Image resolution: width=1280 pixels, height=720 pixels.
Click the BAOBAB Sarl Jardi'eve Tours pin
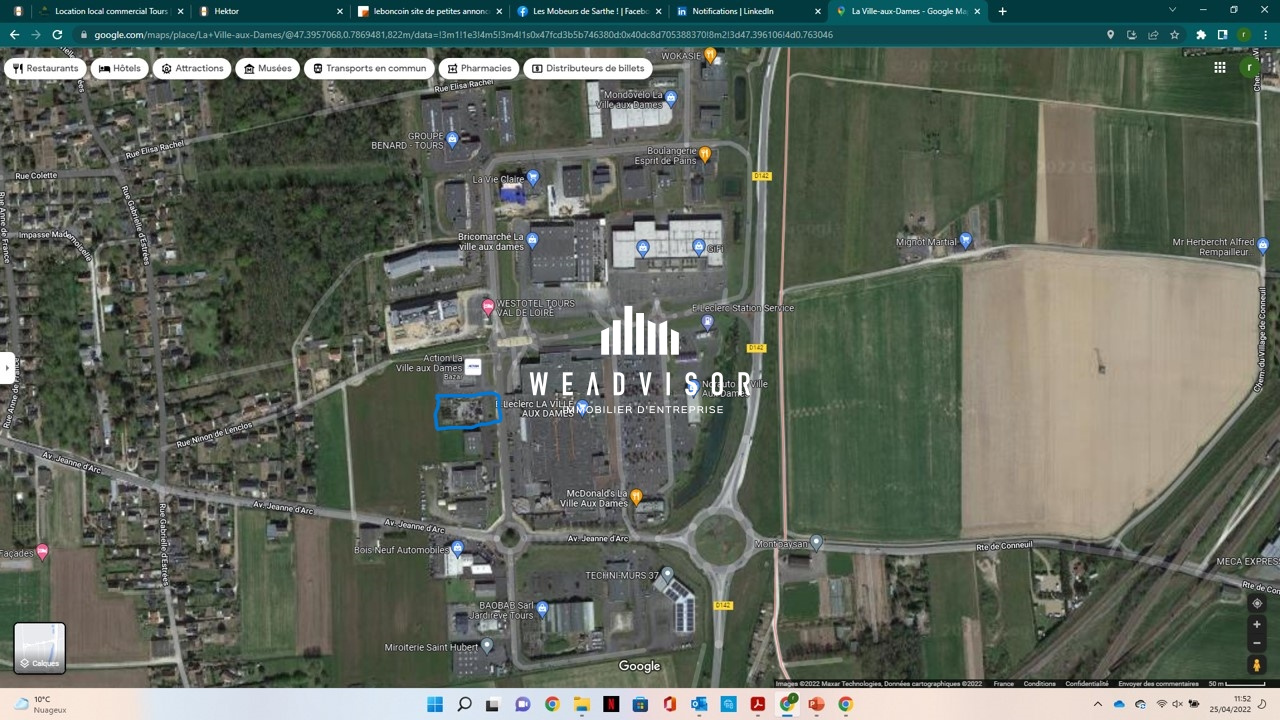(x=542, y=608)
